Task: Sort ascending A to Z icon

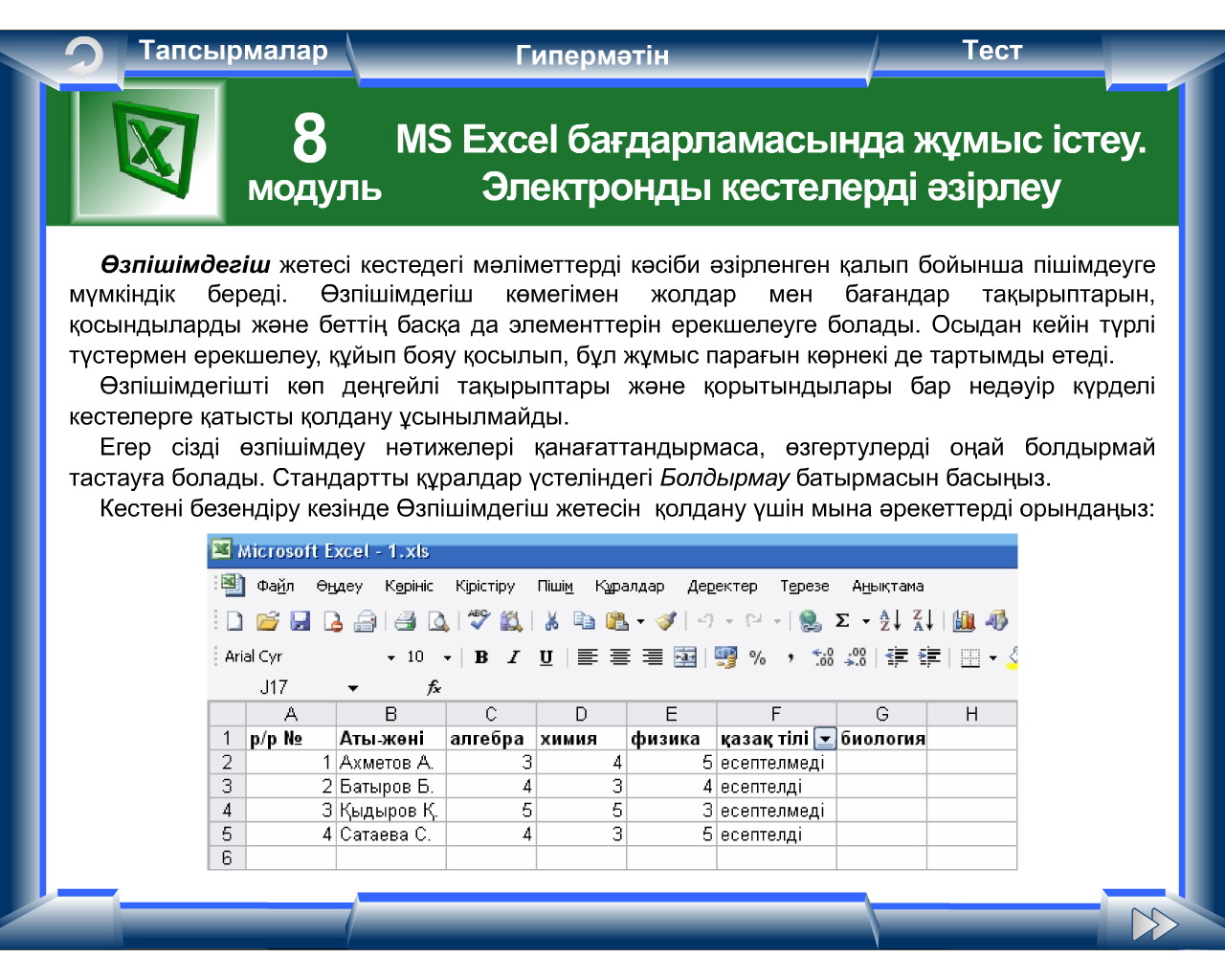Action: [890, 620]
